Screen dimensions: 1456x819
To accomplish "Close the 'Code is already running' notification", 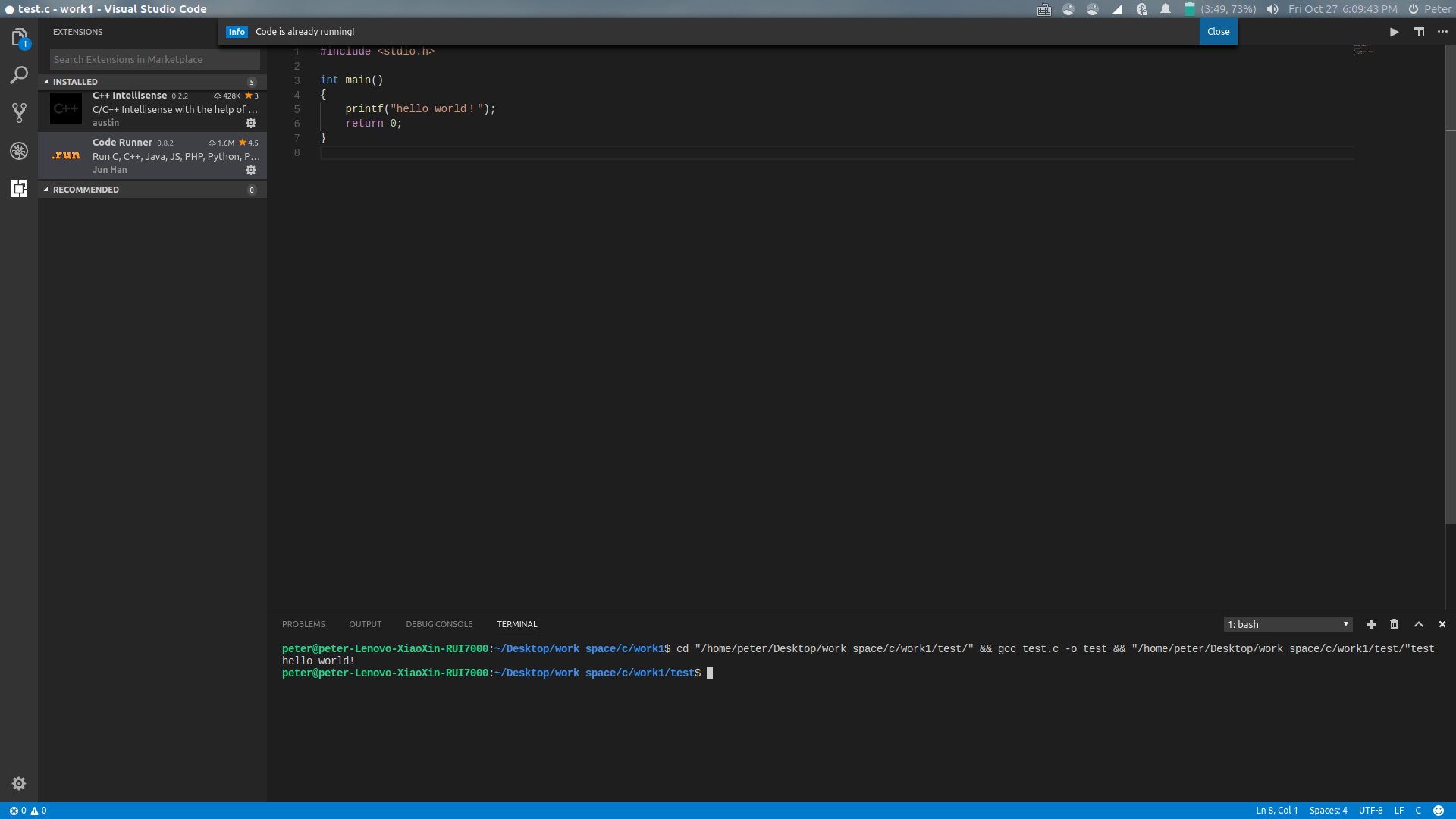I will (1218, 32).
